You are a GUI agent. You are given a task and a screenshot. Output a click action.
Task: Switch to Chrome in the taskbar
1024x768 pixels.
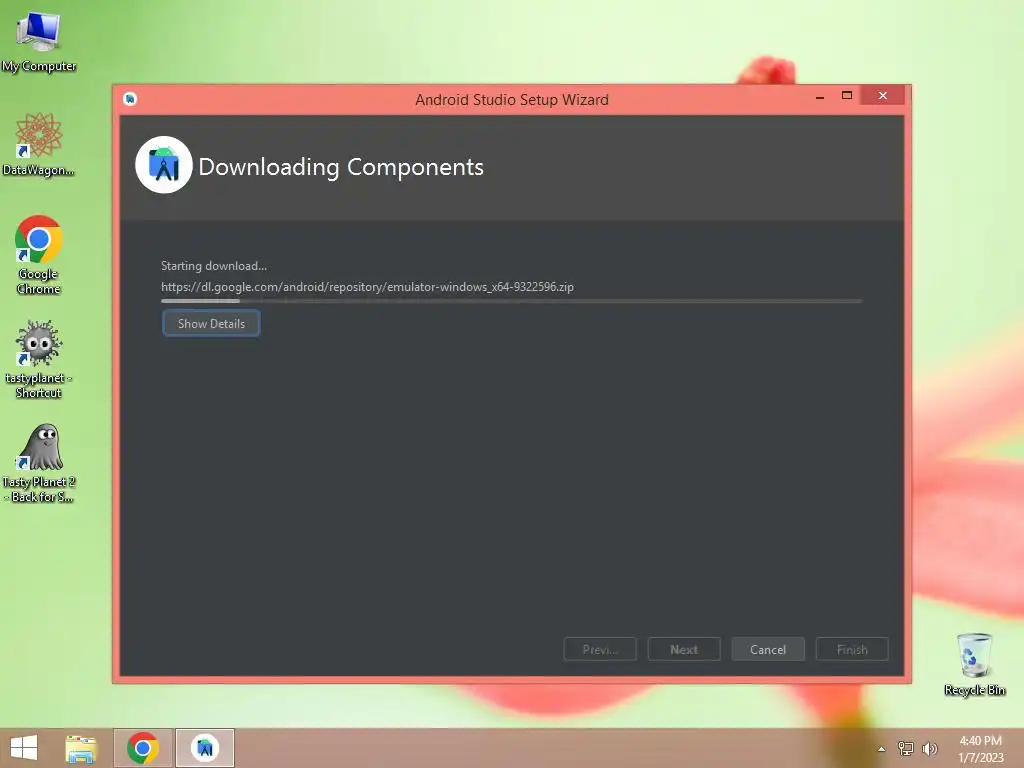tap(143, 748)
